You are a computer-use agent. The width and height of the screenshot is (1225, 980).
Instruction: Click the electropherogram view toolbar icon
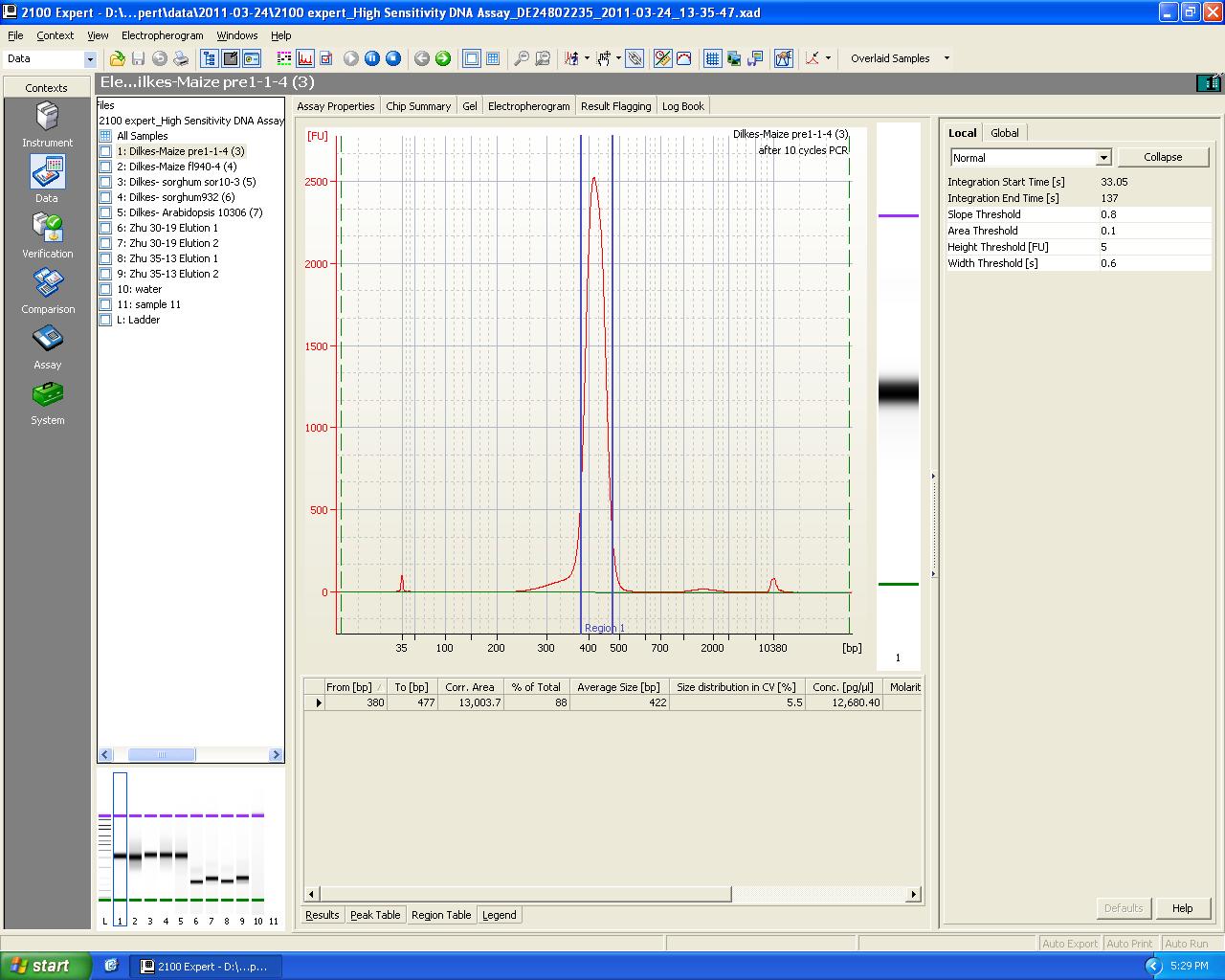coord(304,58)
